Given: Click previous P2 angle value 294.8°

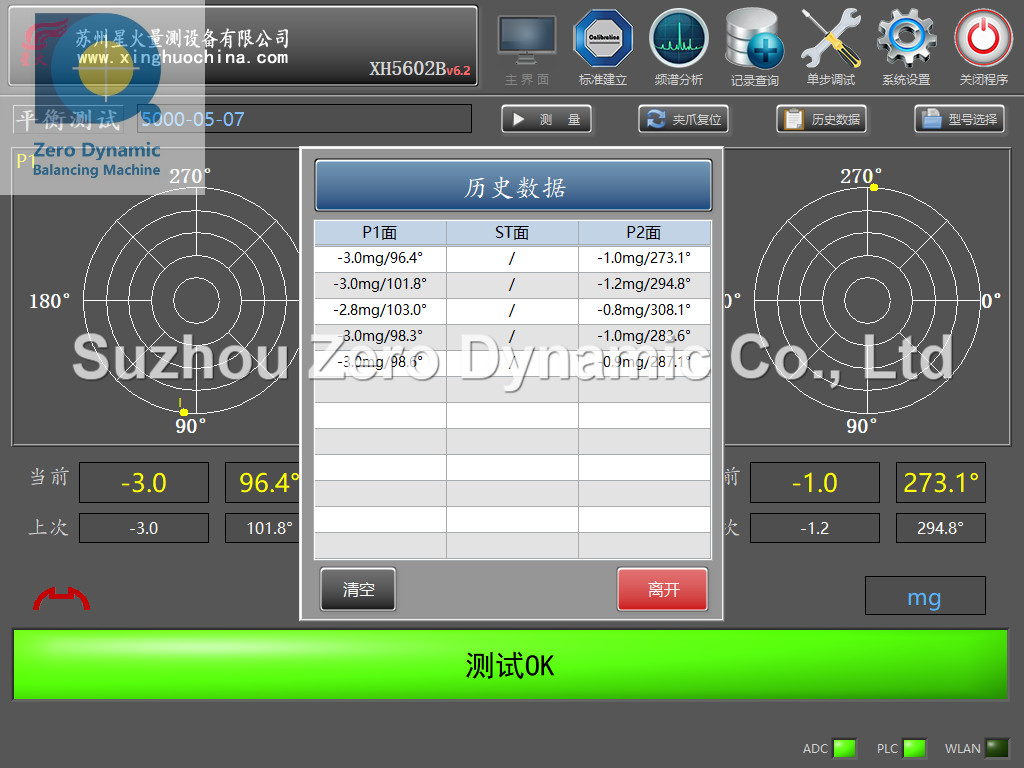Looking at the screenshot, I should click(940, 528).
